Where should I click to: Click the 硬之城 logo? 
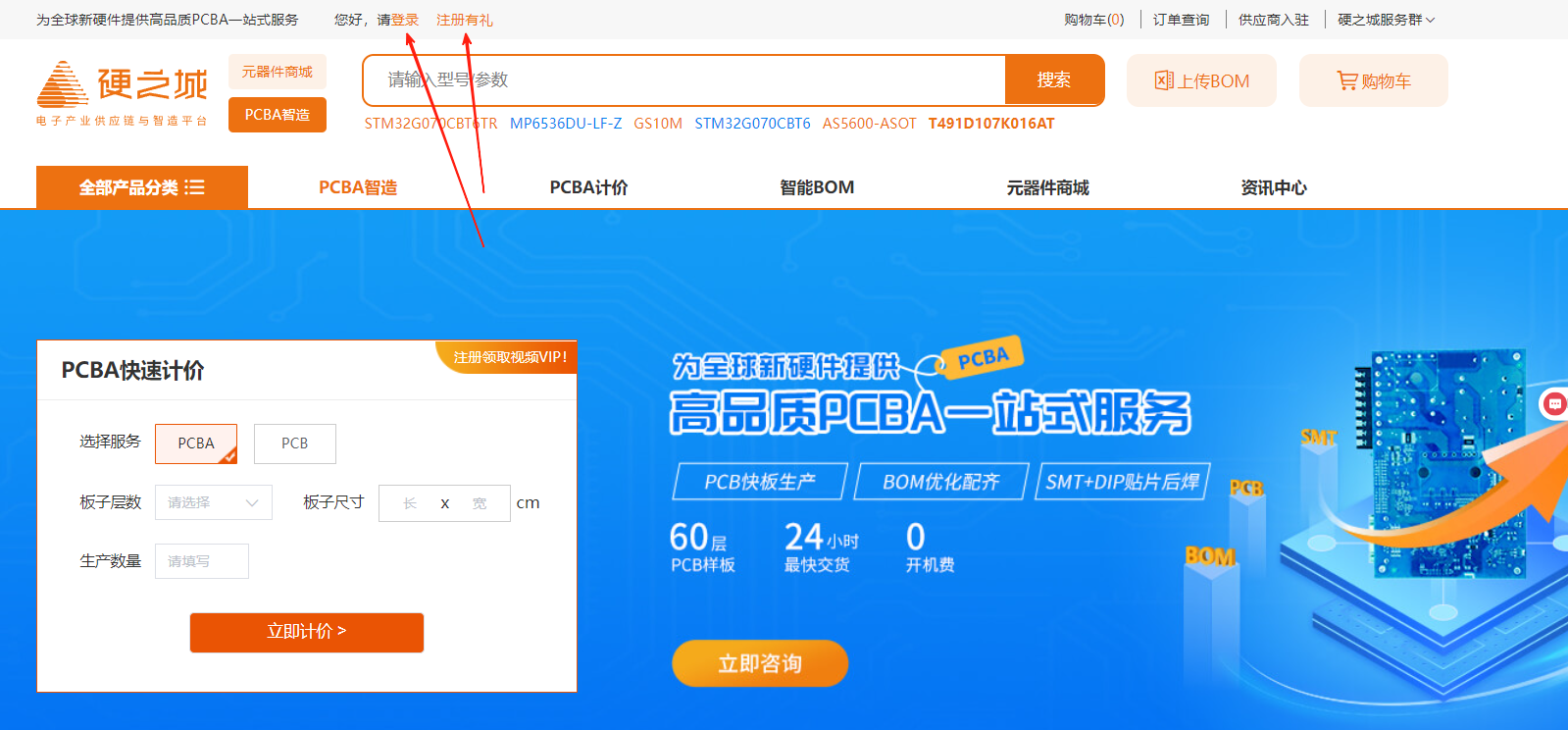click(x=123, y=94)
